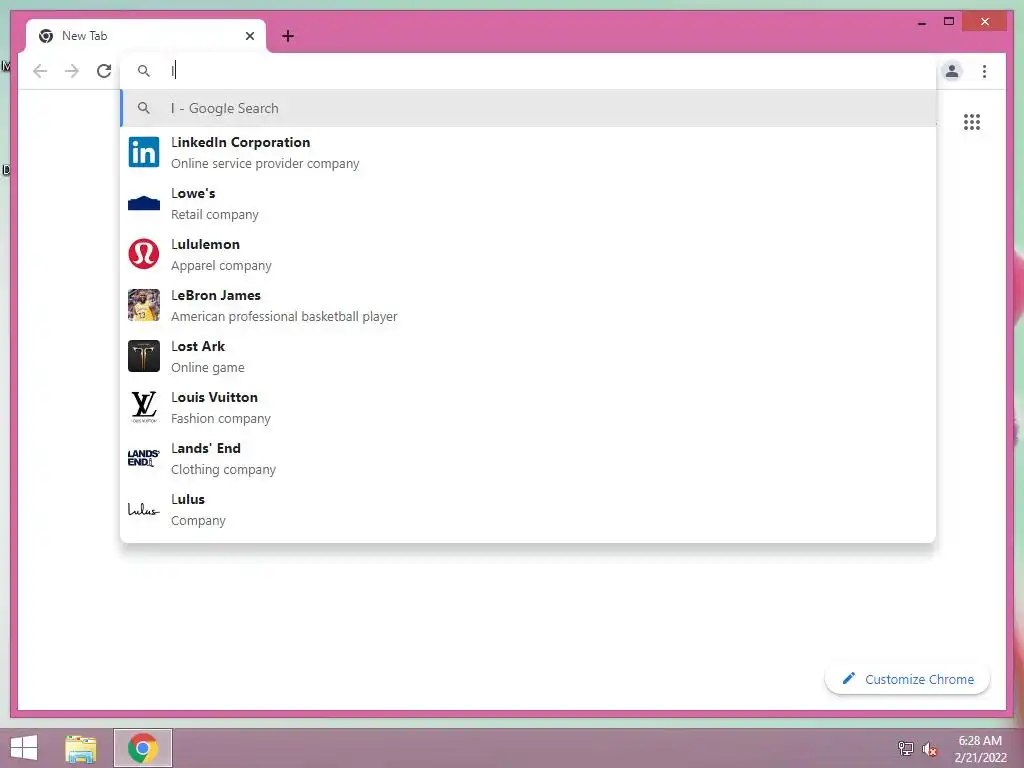Click the forward navigation arrow

coord(72,71)
